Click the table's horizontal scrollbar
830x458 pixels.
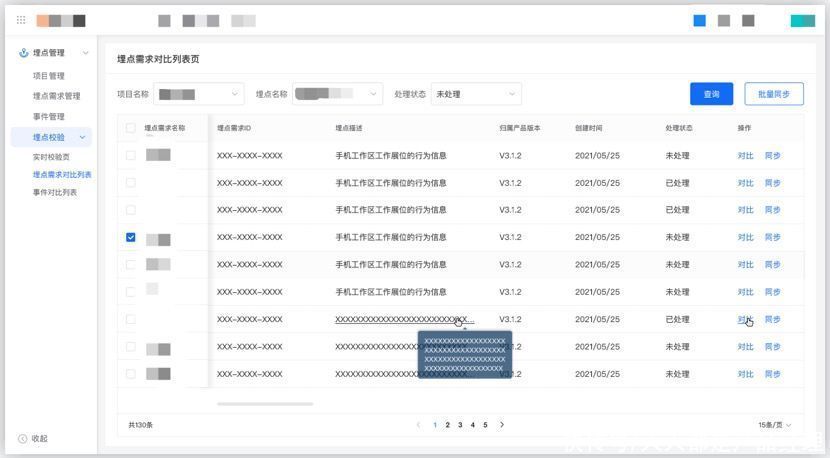click(265, 403)
